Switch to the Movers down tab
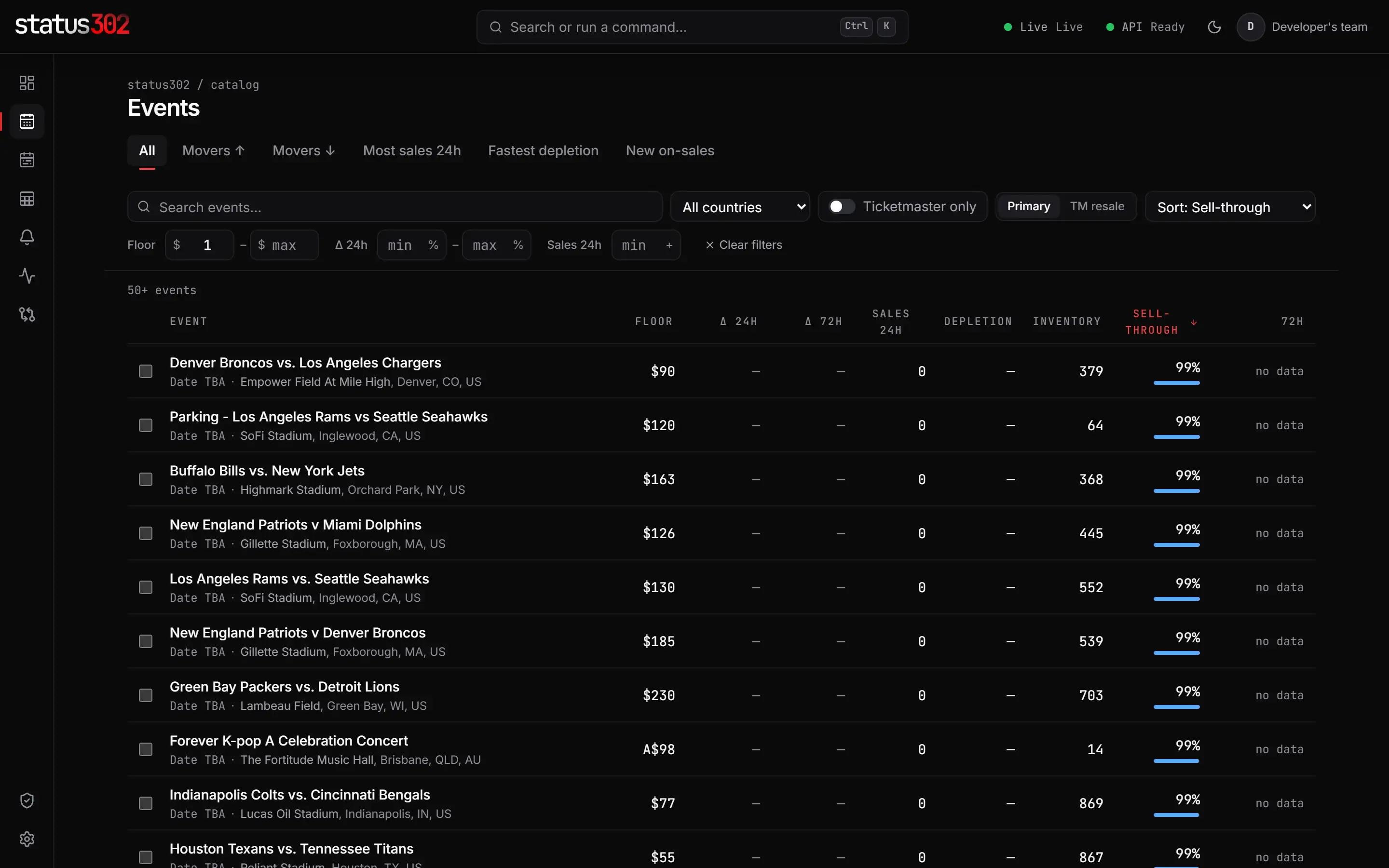 [304, 150]
